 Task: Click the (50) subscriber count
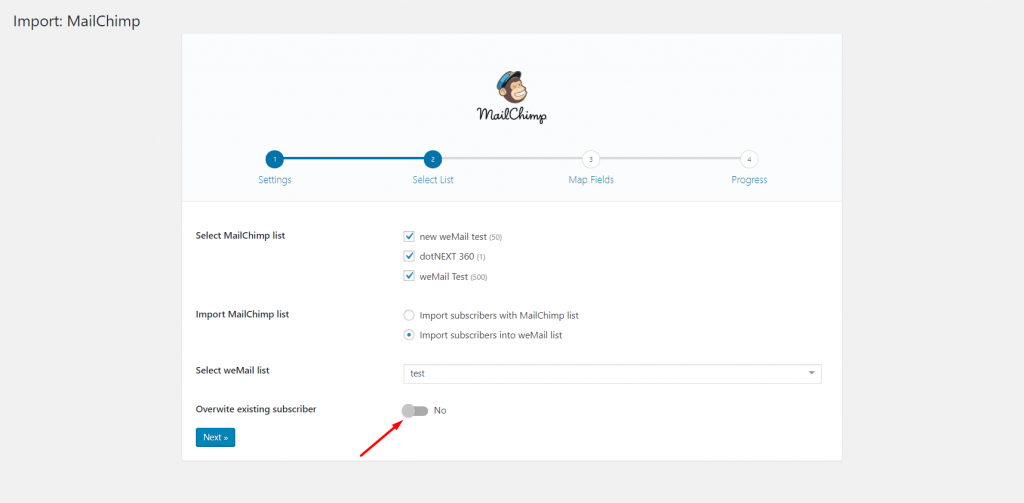(x=496, y=238)
